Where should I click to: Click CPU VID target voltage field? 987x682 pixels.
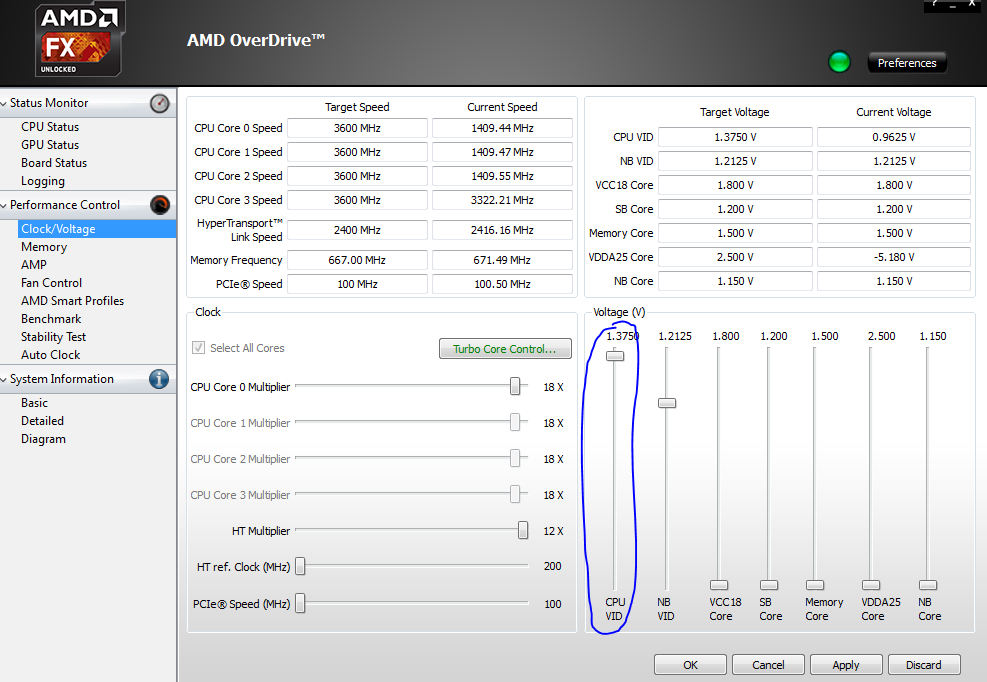pos(735,137)
